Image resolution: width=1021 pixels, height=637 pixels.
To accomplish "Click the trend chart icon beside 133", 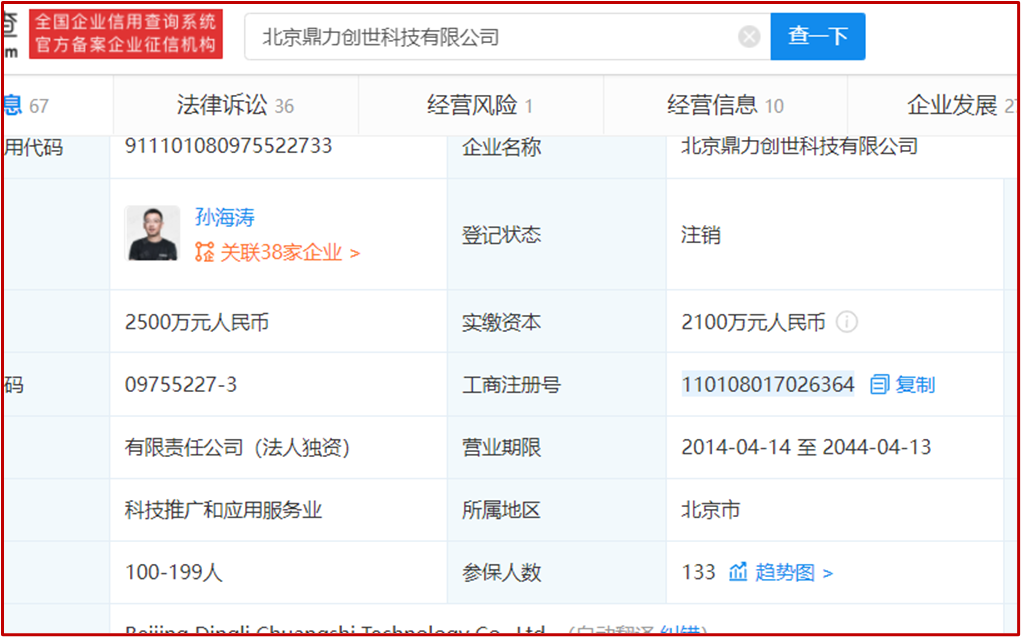I will [x=738, y=572].
